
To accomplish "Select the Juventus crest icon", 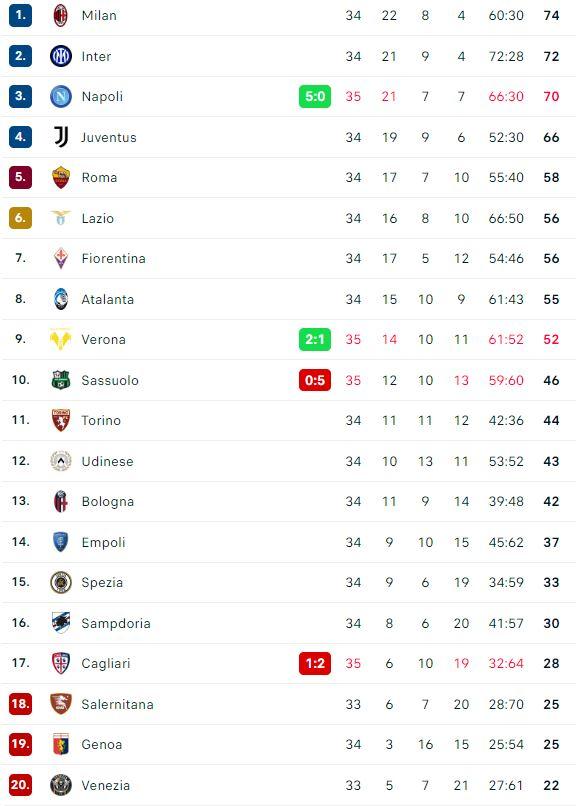I will [x=61, y=137].
